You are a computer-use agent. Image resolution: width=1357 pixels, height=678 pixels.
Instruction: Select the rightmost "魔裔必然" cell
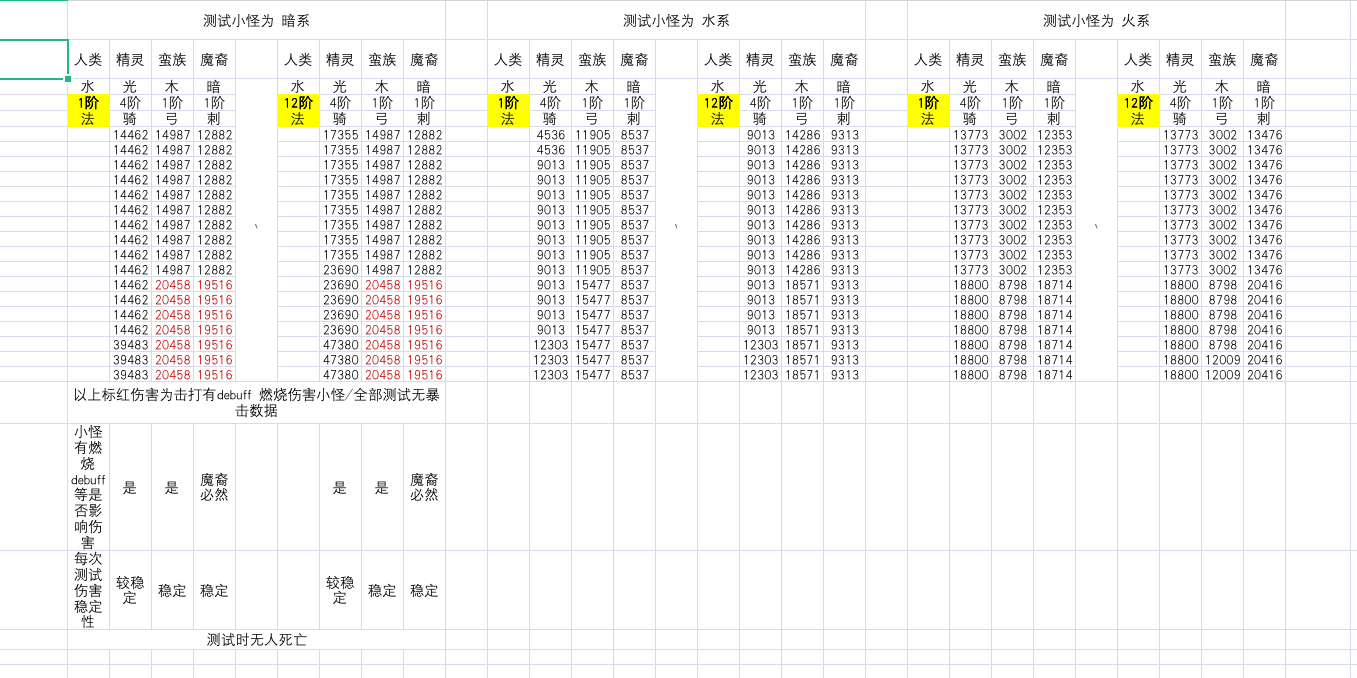tap(424, 487)
